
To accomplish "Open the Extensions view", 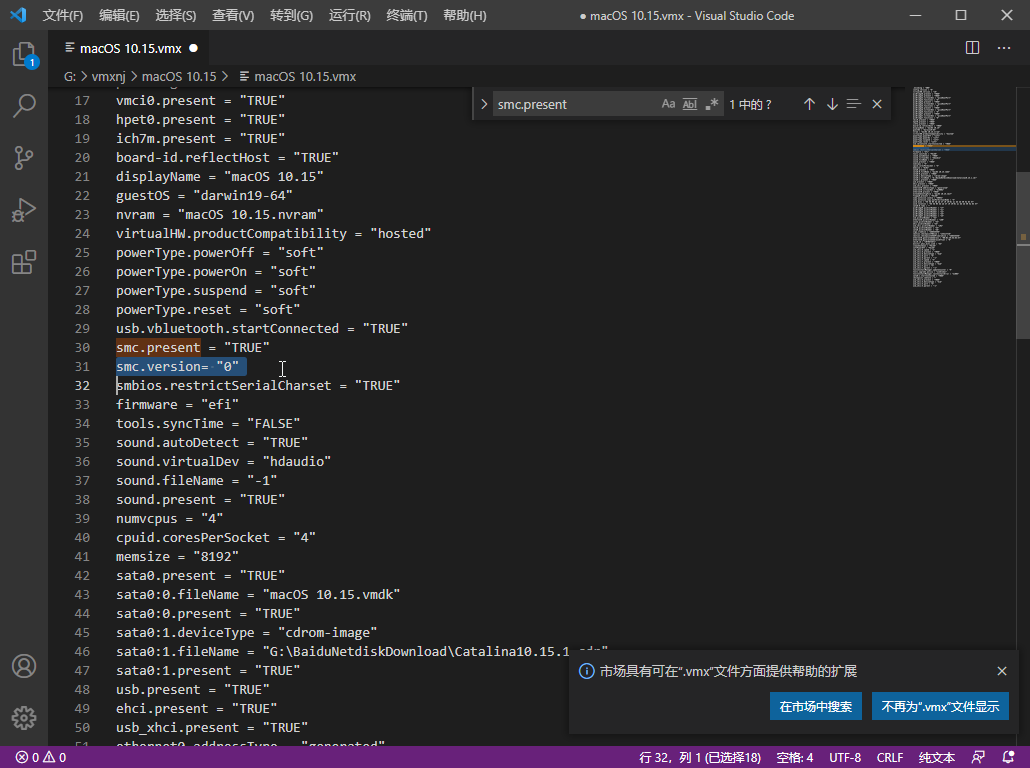I will pos(24,262).
